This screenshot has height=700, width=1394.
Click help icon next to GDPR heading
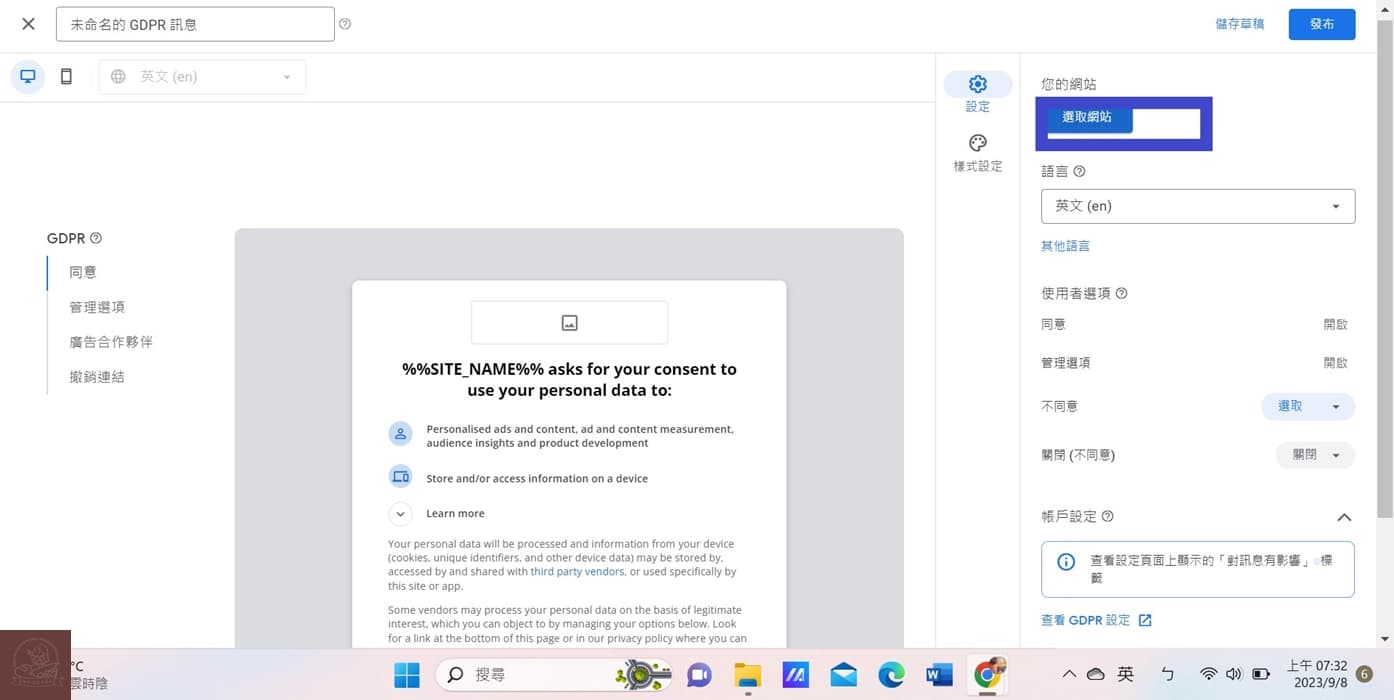pos(96,238)
